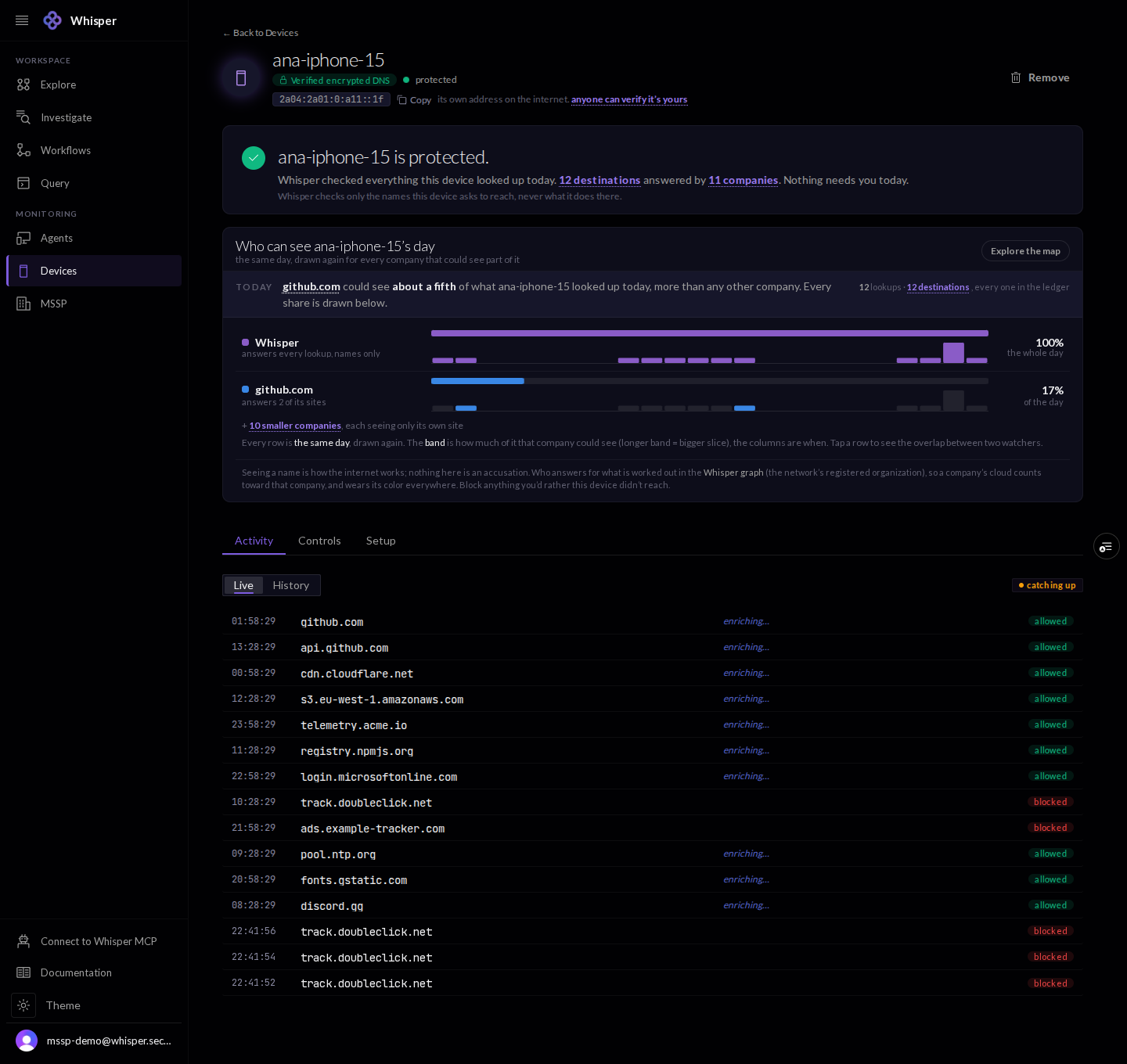Expand the 10 smaller companies list

click(295, 426)
